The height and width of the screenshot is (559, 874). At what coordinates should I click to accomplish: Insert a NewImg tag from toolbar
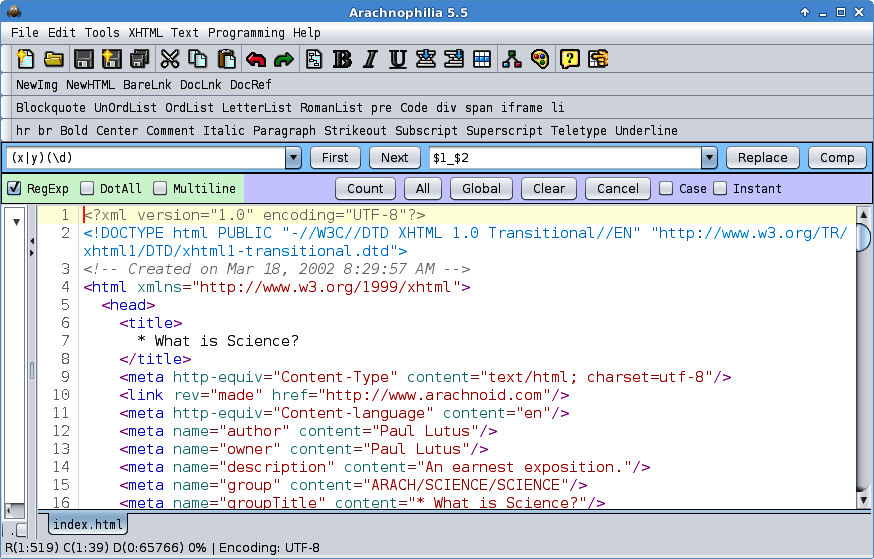[37, 85]
